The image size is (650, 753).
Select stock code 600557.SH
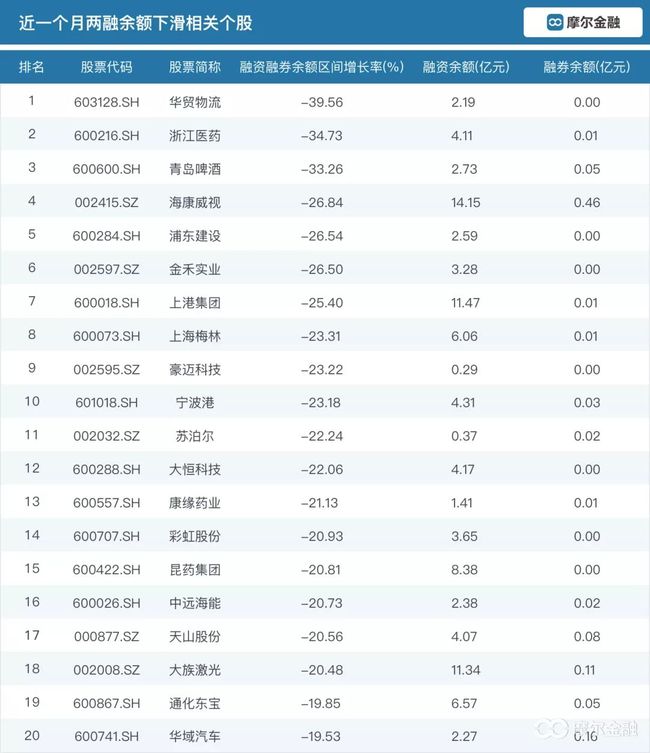click(x=107, y=503)
